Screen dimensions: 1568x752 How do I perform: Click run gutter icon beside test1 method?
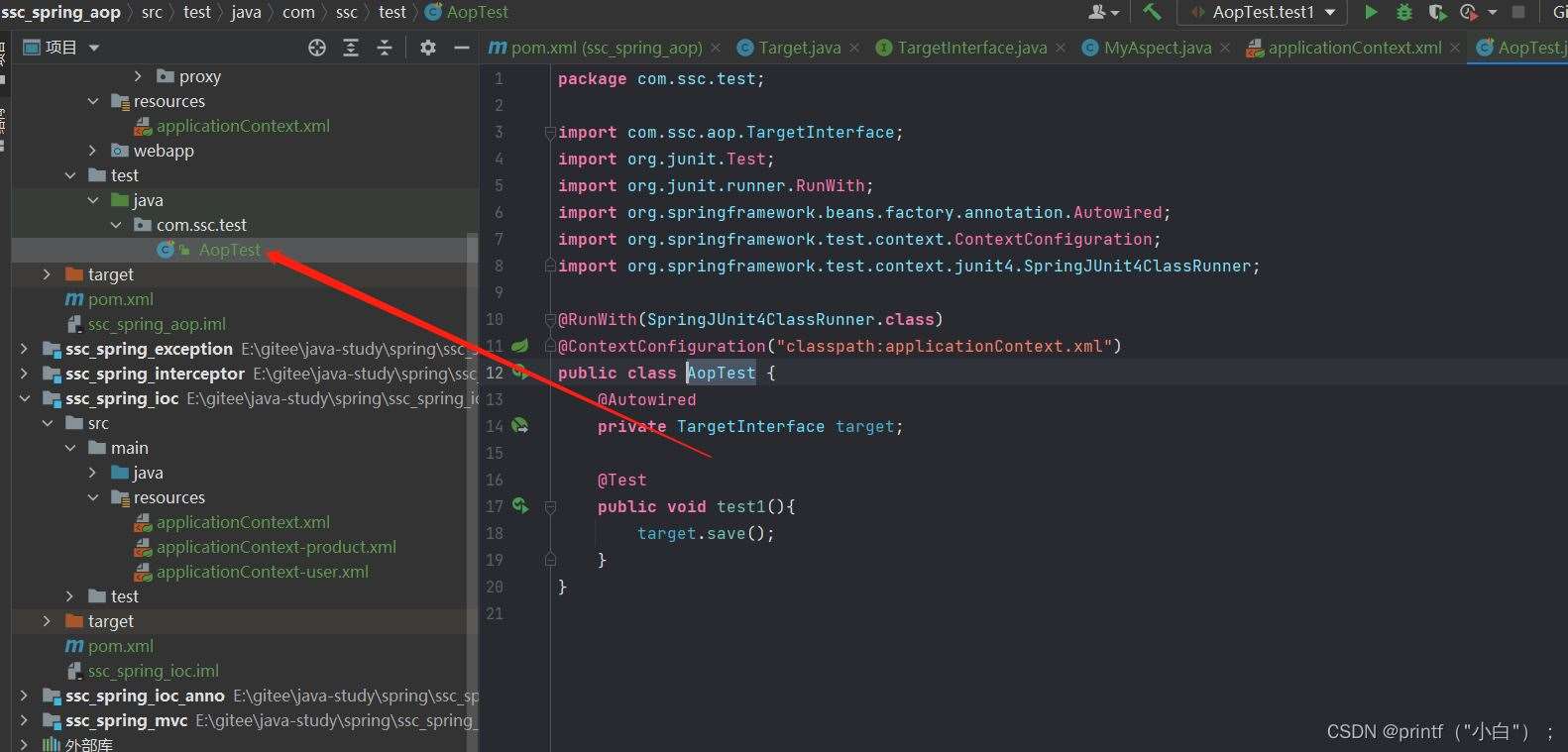coord(520,505)
